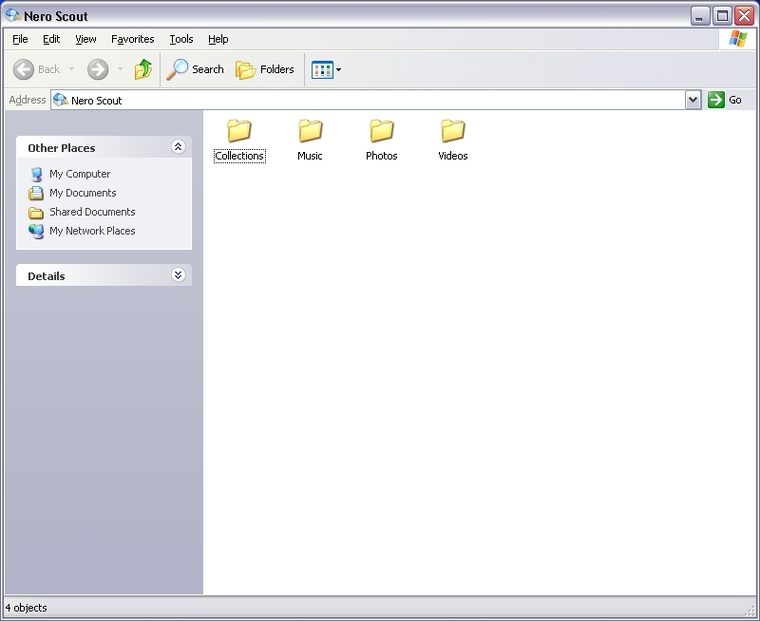Click the window resize grip corner
Image resolution: width=760 pixels, height=621 pixels.
click(x=751, y=612)
